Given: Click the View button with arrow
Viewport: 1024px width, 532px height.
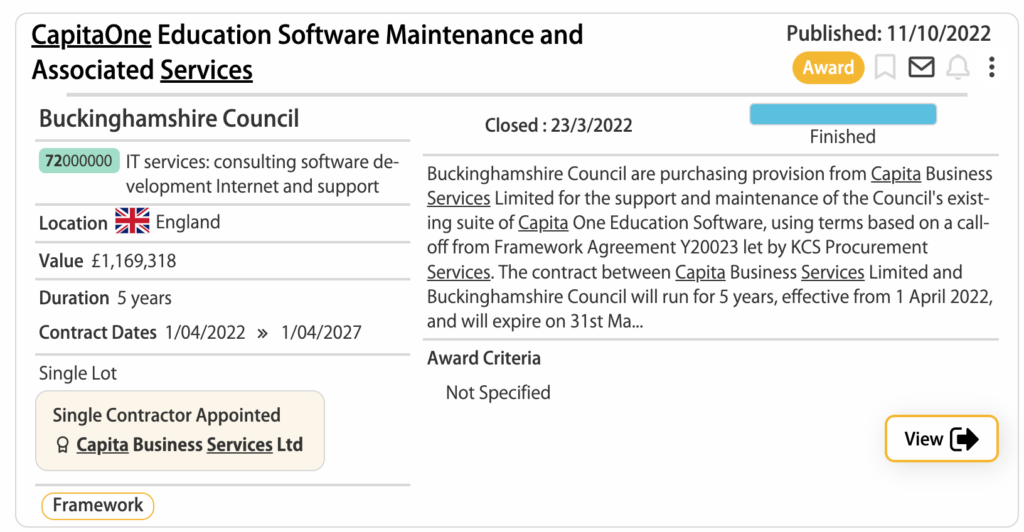Looking at the screenshot, I should click(x=941, y=439).
